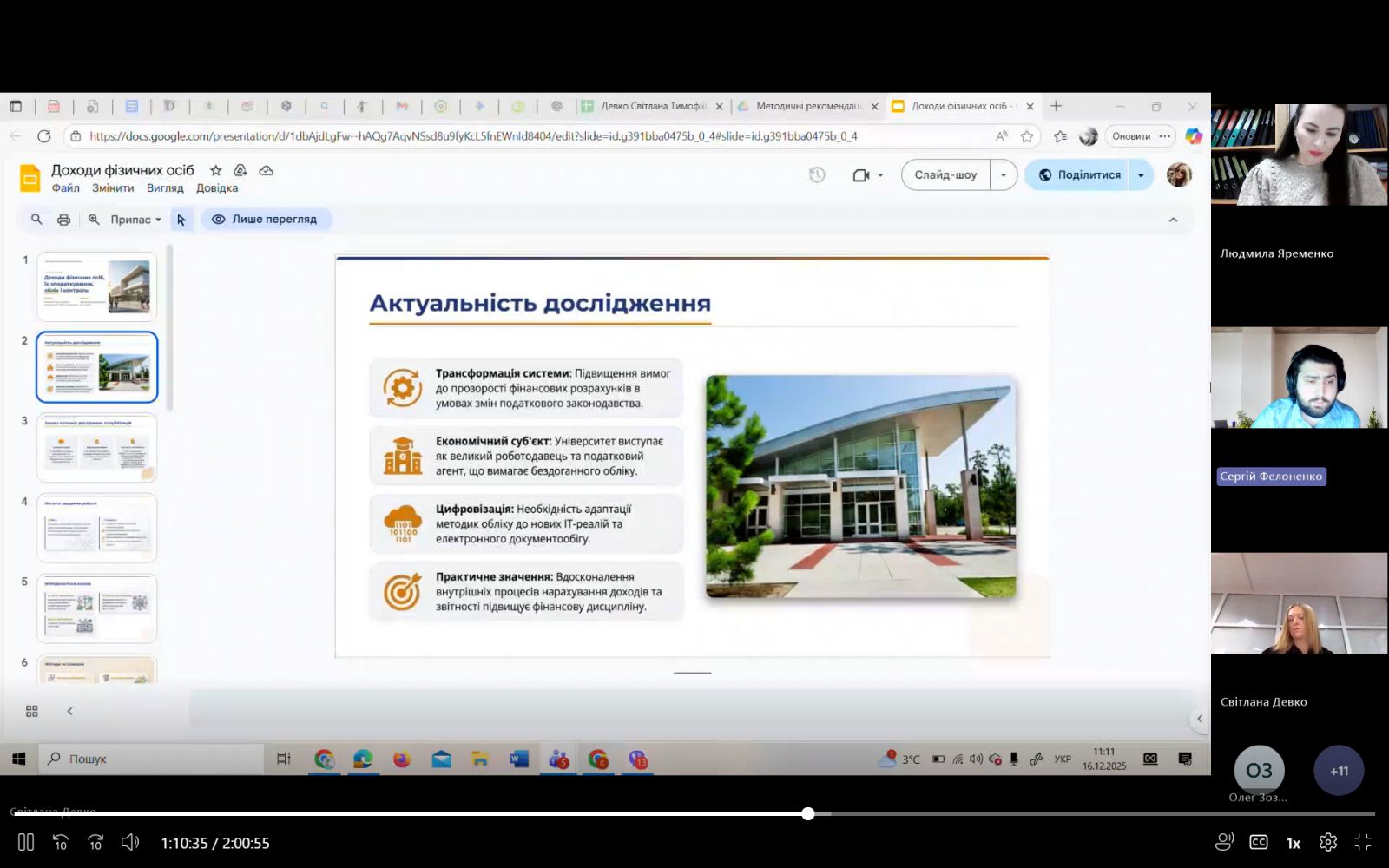Select slide 3 thumbnail
The width and height of the screenshot is (1389, 868).
click(x=97, y=447)
